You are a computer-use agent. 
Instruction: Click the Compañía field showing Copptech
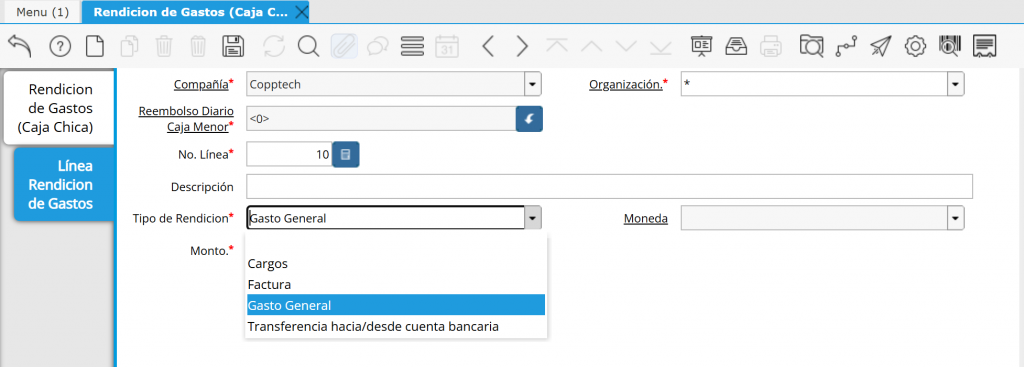tap(386, 84)
